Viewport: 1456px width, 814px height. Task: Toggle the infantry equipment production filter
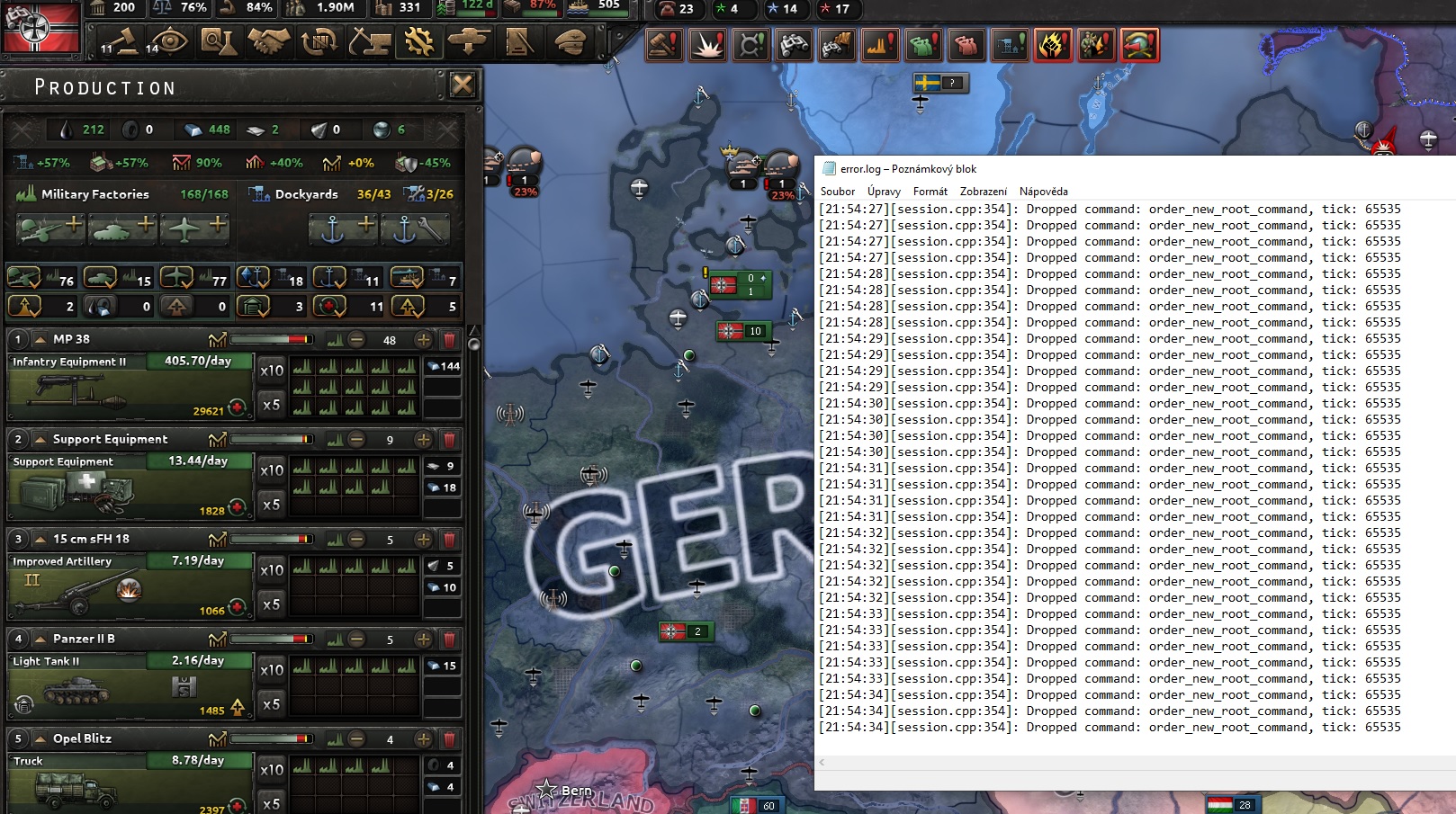(x=22, y=280)
